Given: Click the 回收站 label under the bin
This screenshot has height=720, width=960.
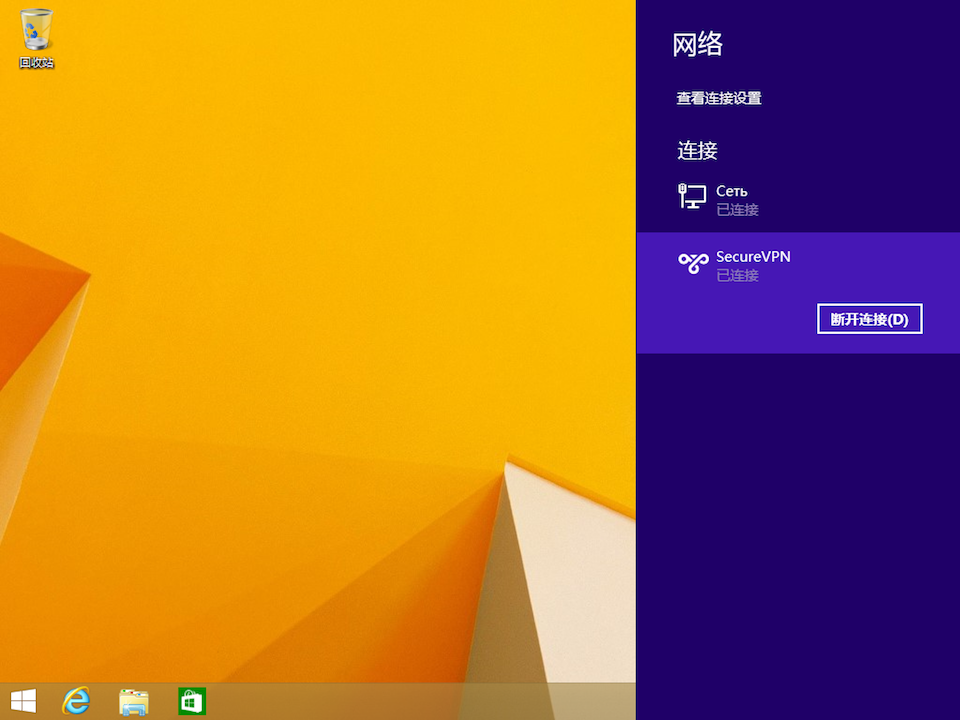Looking at the screenshot, I should point(36,62).
